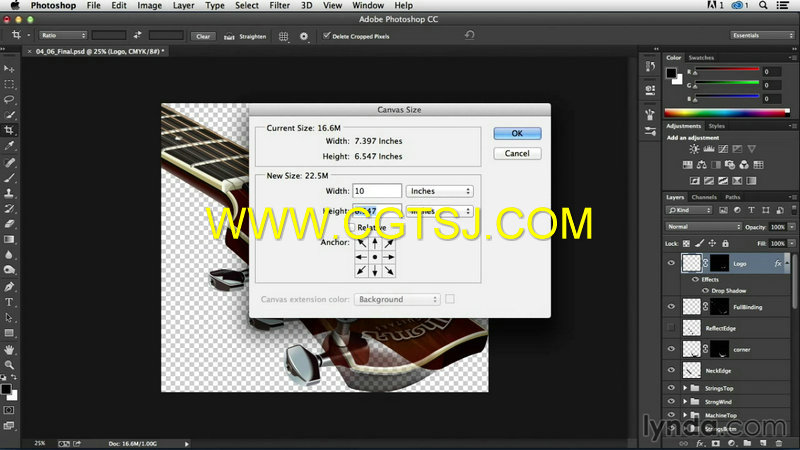Select the Crop tool in the toolbox
This screenshot has width=800, height=450.
pyautogui.click(x=9, y=130)
